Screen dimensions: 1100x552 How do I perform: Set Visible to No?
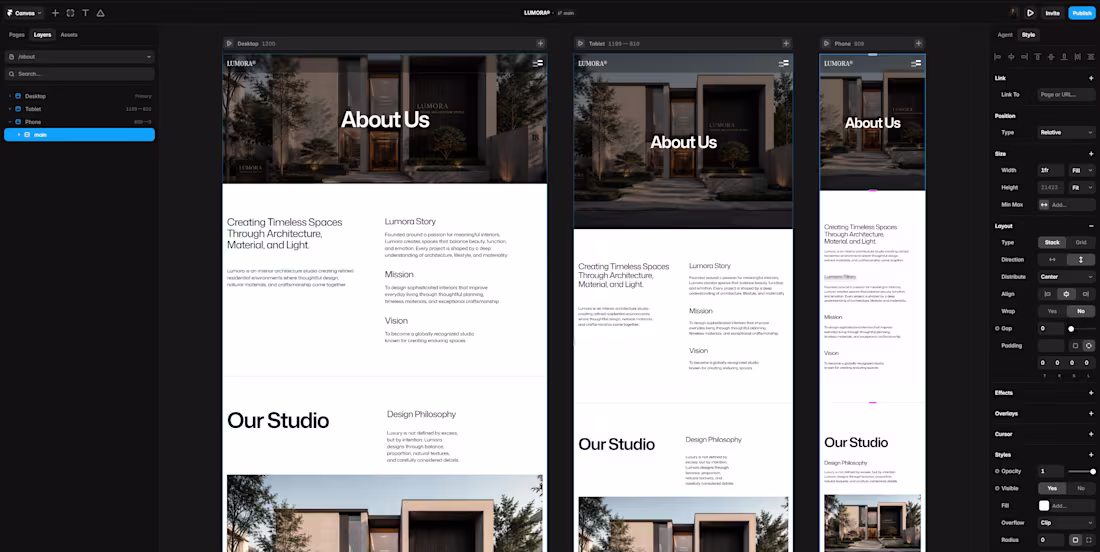1080,488
